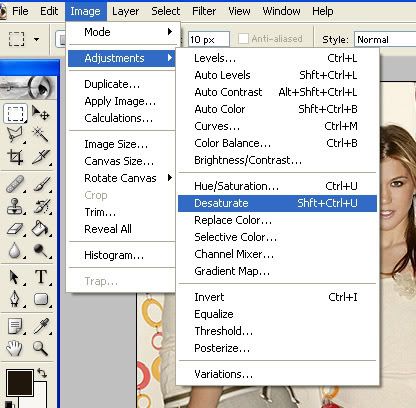Select the Magic Wand tool
The image size is (416, 408).
point(41,135)
